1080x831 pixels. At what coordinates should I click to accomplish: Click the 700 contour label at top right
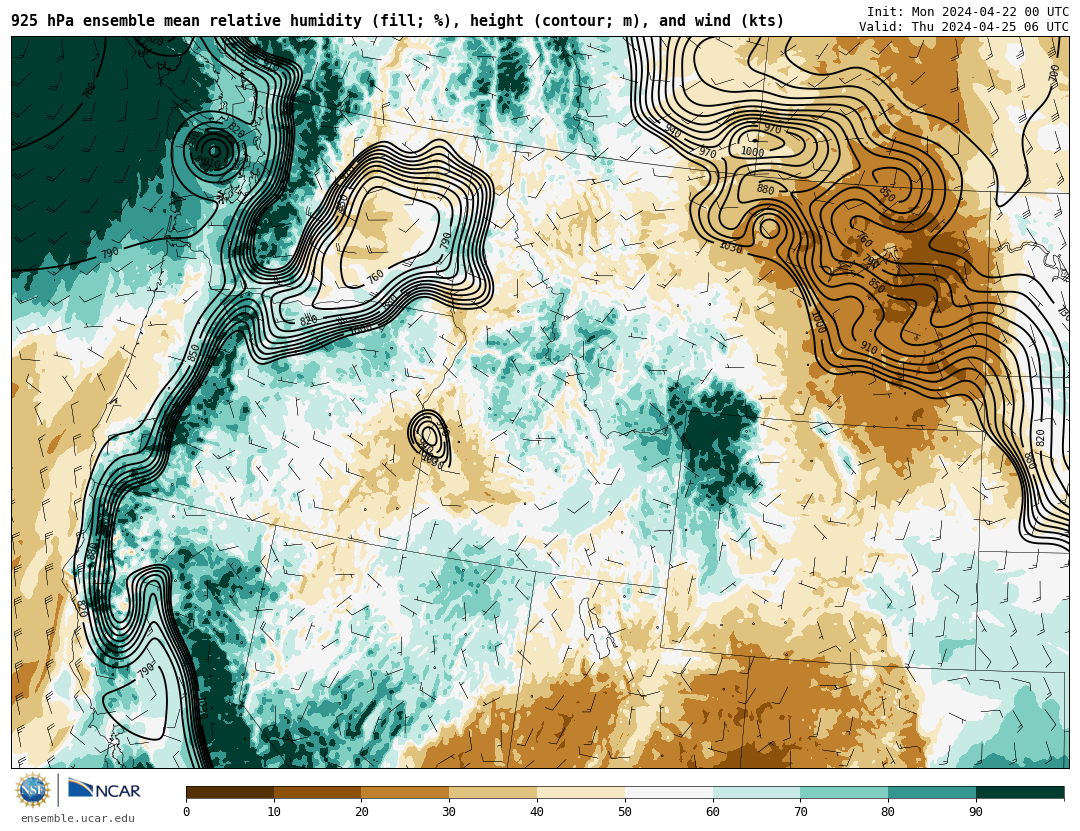1054,74
